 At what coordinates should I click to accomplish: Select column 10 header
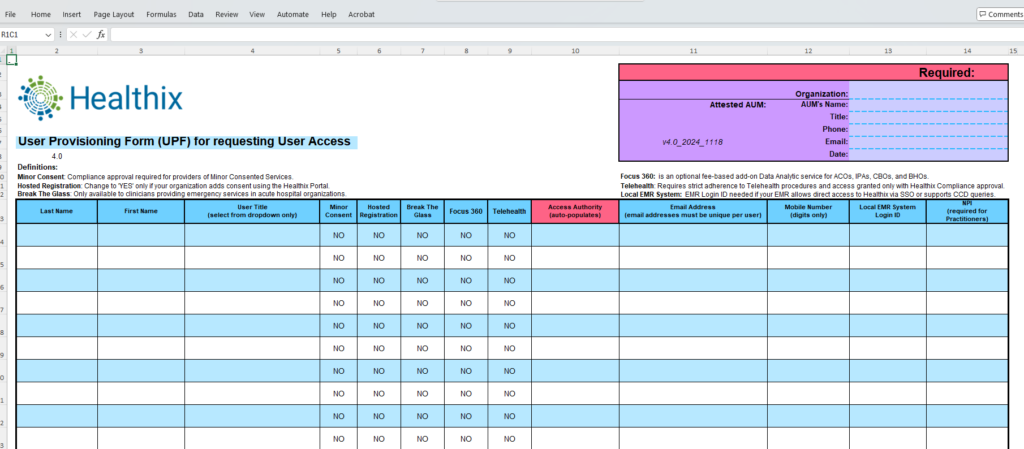tap(575, 50)
